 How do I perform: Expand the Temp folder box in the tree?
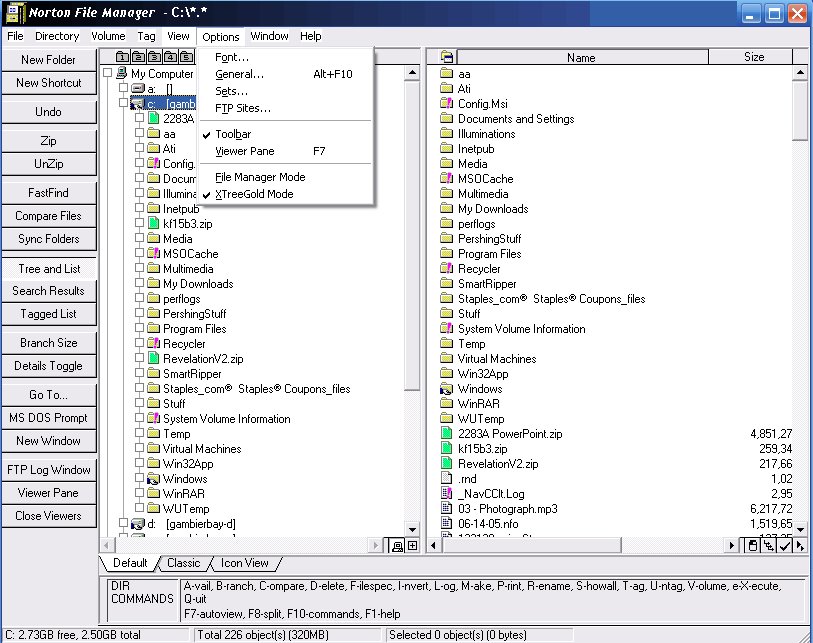click(139, 433)
